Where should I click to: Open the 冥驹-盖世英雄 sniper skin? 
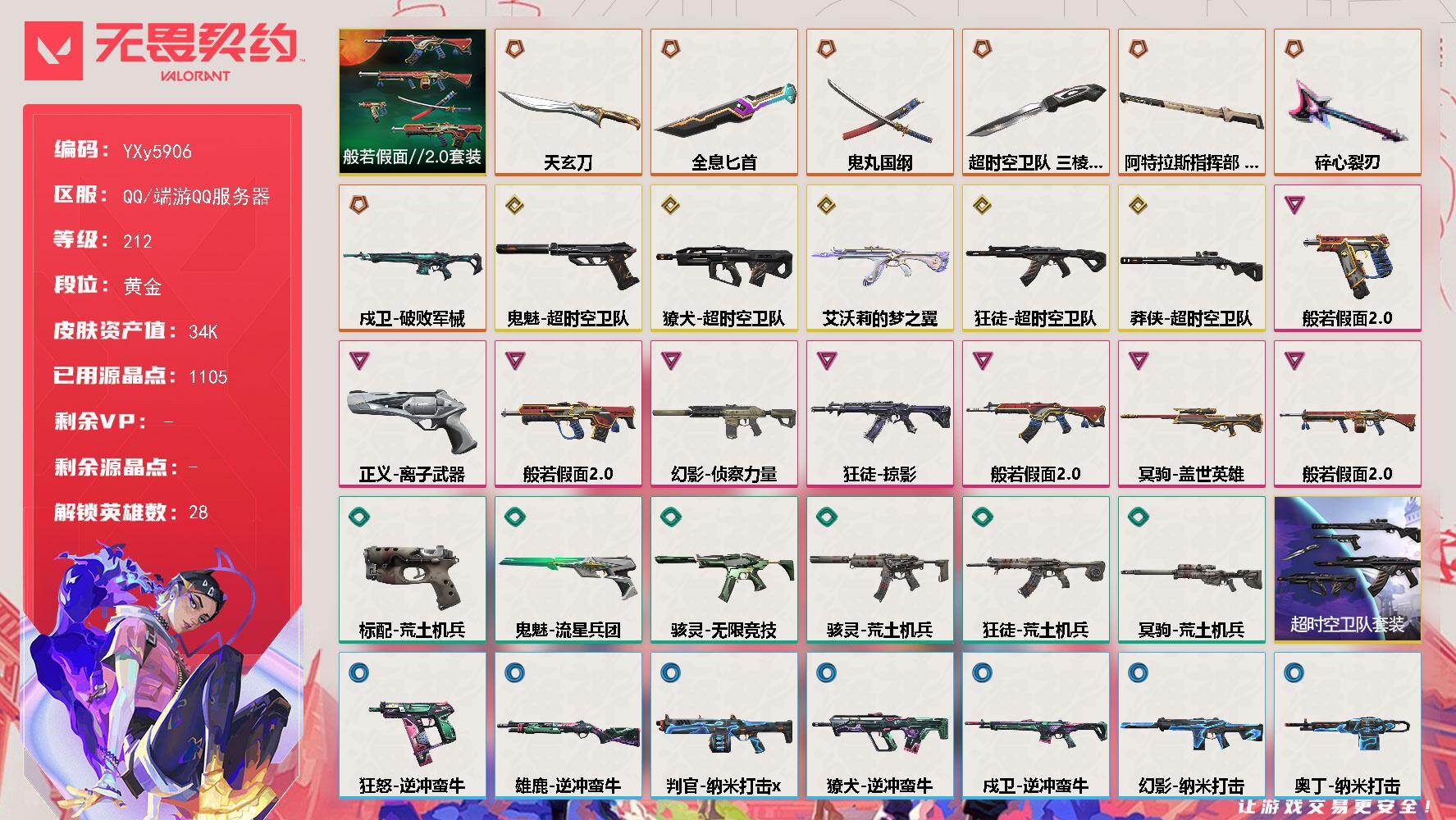[x=1191, y=414]
